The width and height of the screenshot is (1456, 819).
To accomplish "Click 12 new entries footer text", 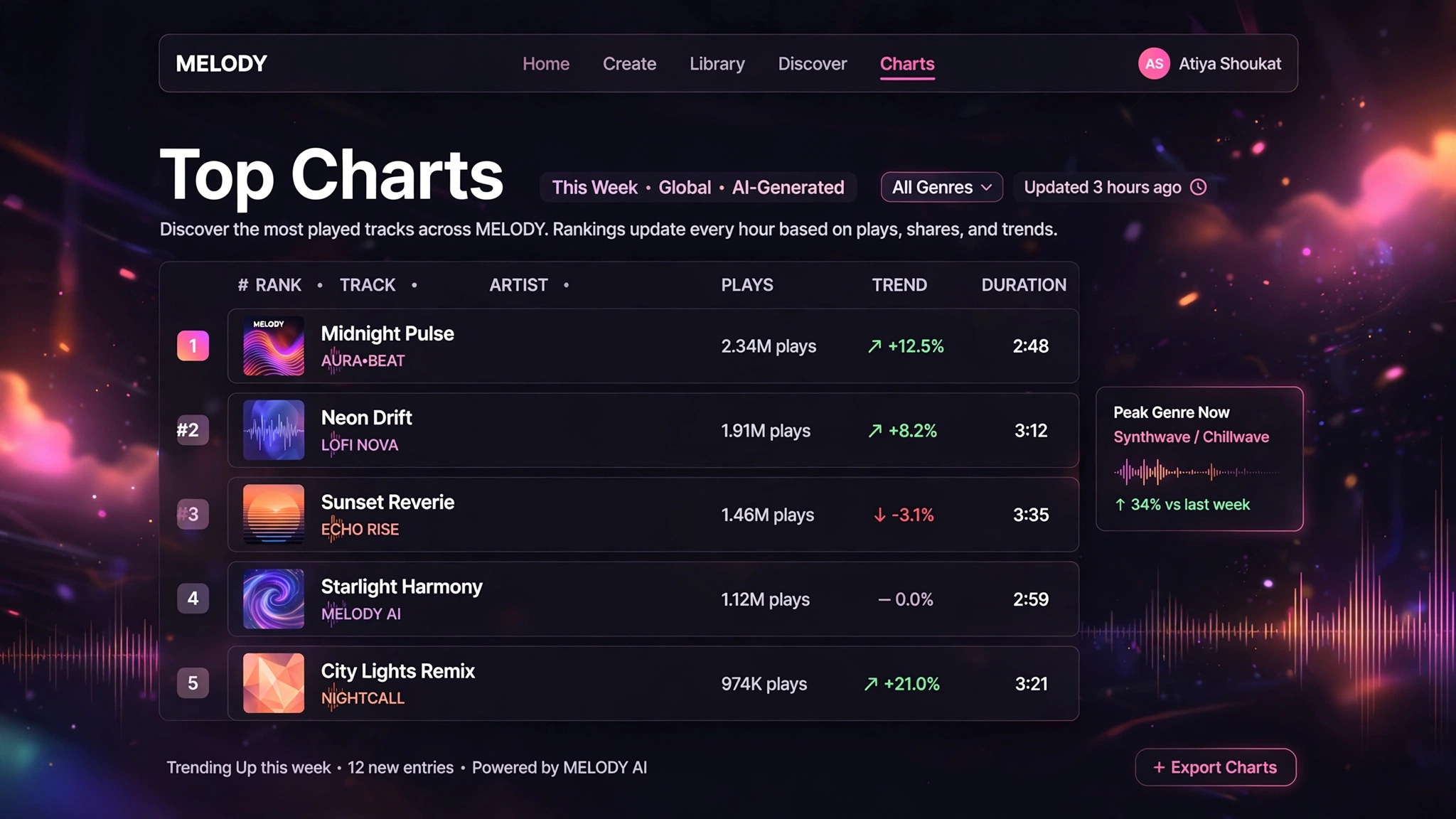I will tap(400, 768).
